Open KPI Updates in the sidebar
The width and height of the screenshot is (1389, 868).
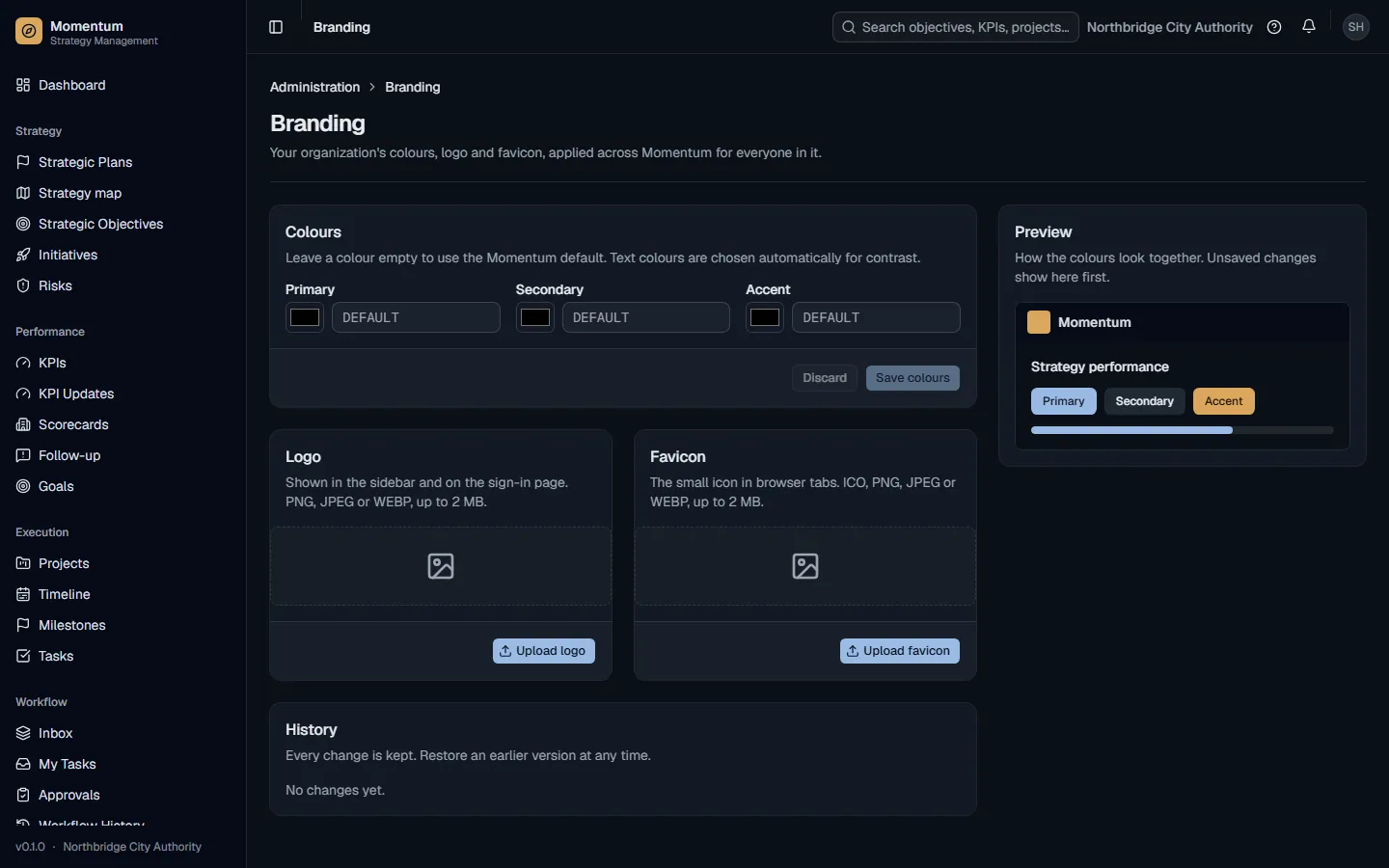pos(123,393)
